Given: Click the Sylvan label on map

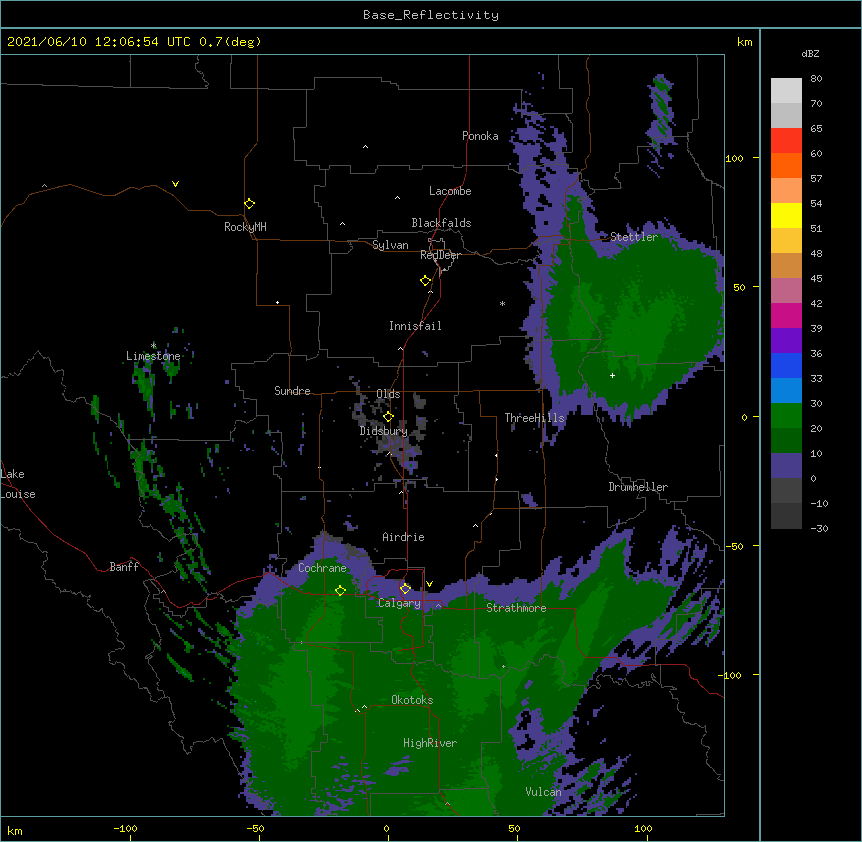Looking at the screenshot, I should click(x=390, y=245).
